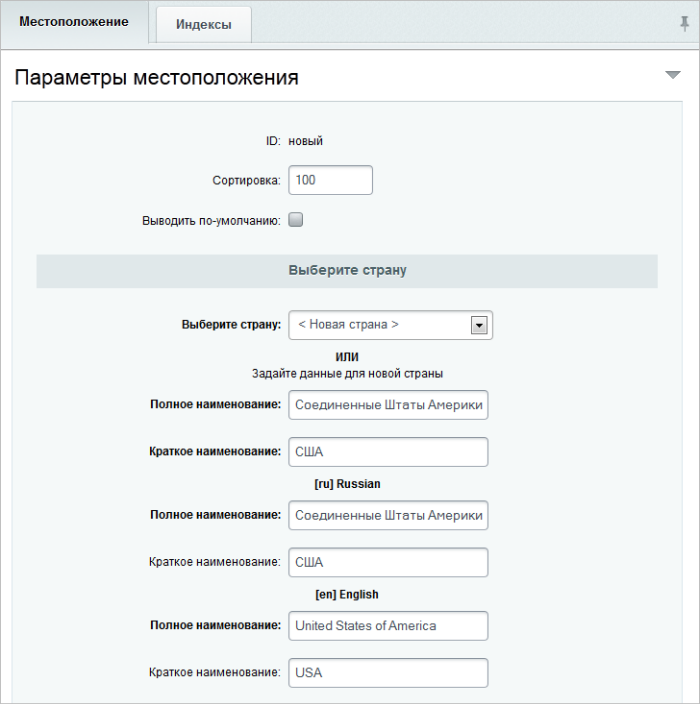This screenshot has width=700, height=704.
Task: Click the 'Параметры местоположения' heading
Action: [x=157, y=77]
